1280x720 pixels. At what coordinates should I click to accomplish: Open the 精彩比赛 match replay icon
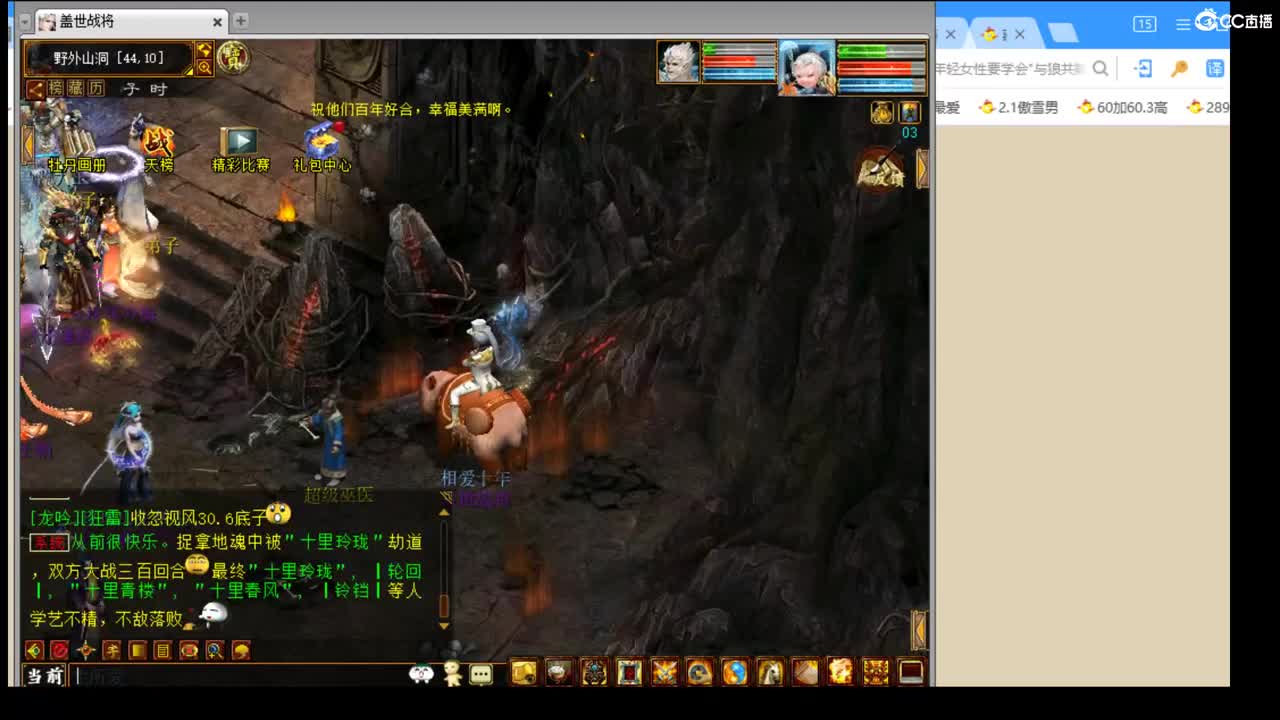(x=240, y=149)
